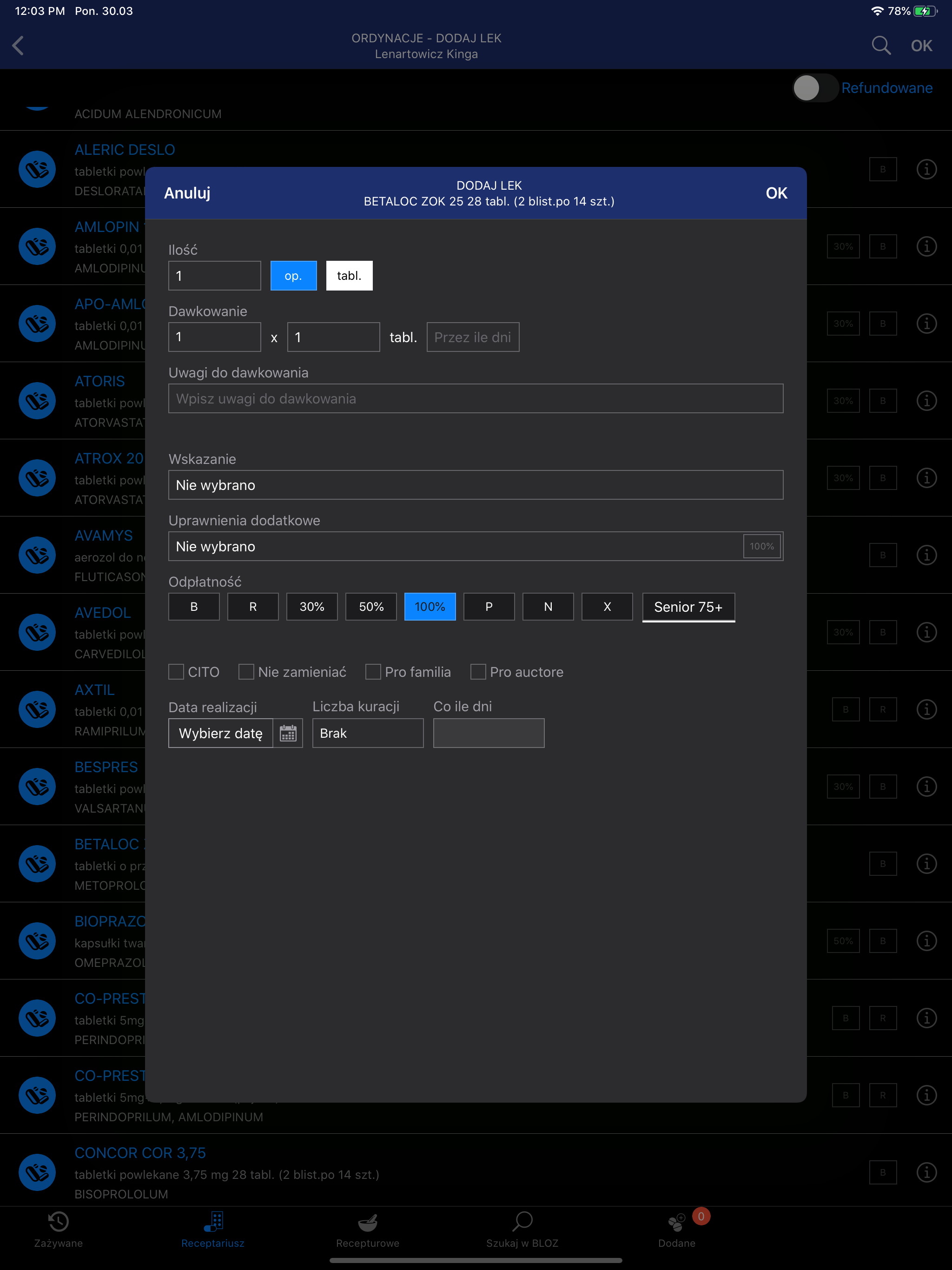Tap pill icon beside ATORIS
This screenshot has width=952, height=1270.
pos(37,401)
